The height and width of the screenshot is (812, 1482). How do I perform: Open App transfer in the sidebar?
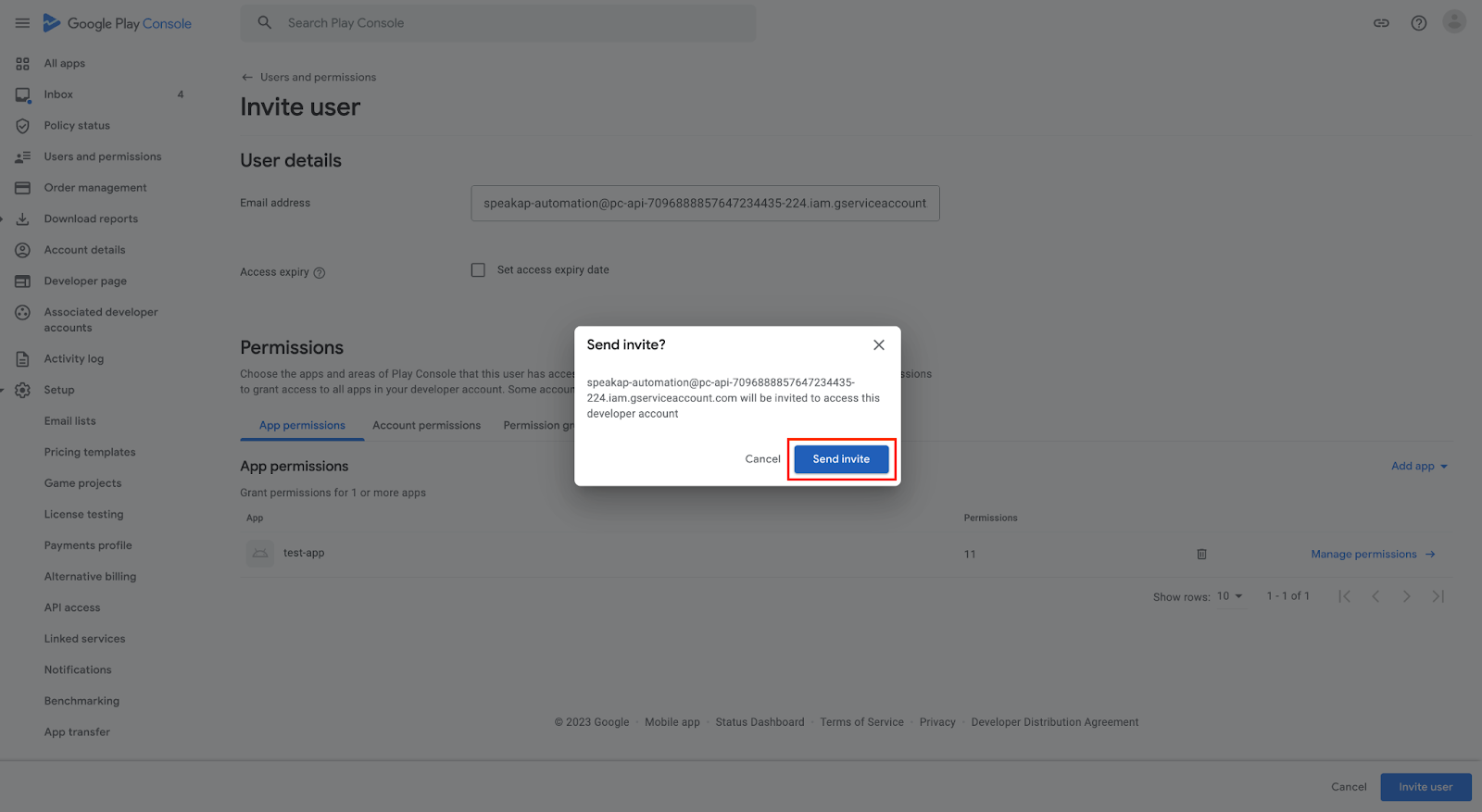(x=77, y=732)
